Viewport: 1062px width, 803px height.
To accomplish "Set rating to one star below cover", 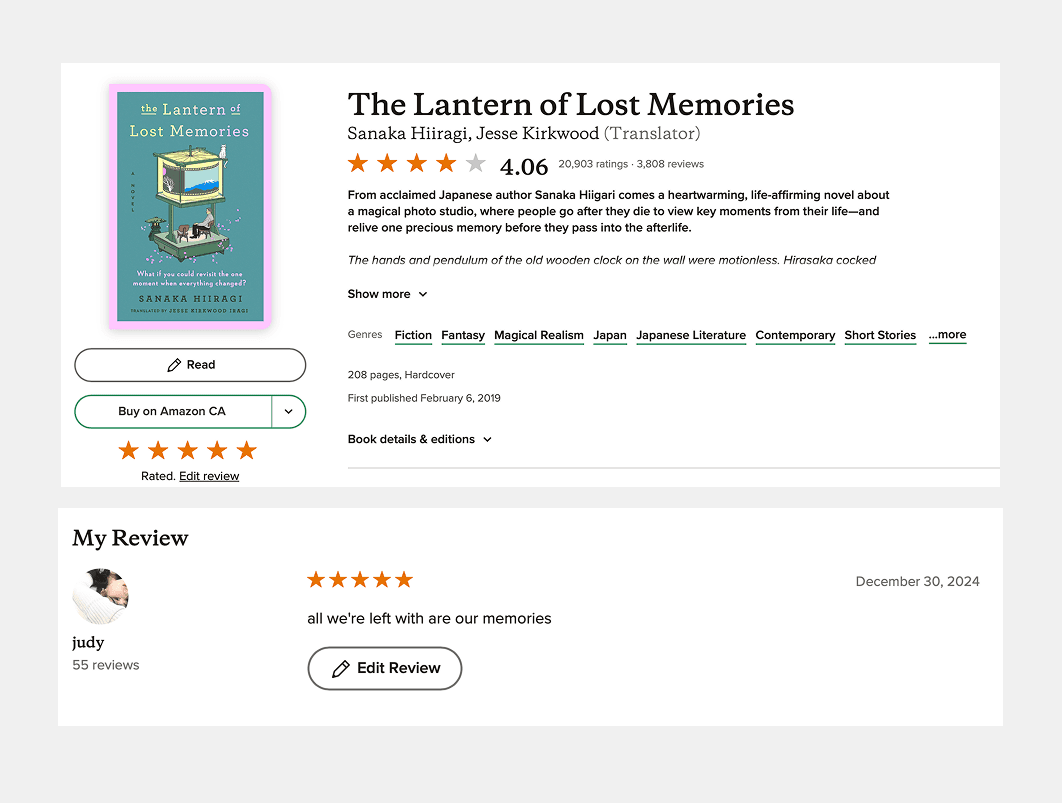I will [x=128, y=450].
